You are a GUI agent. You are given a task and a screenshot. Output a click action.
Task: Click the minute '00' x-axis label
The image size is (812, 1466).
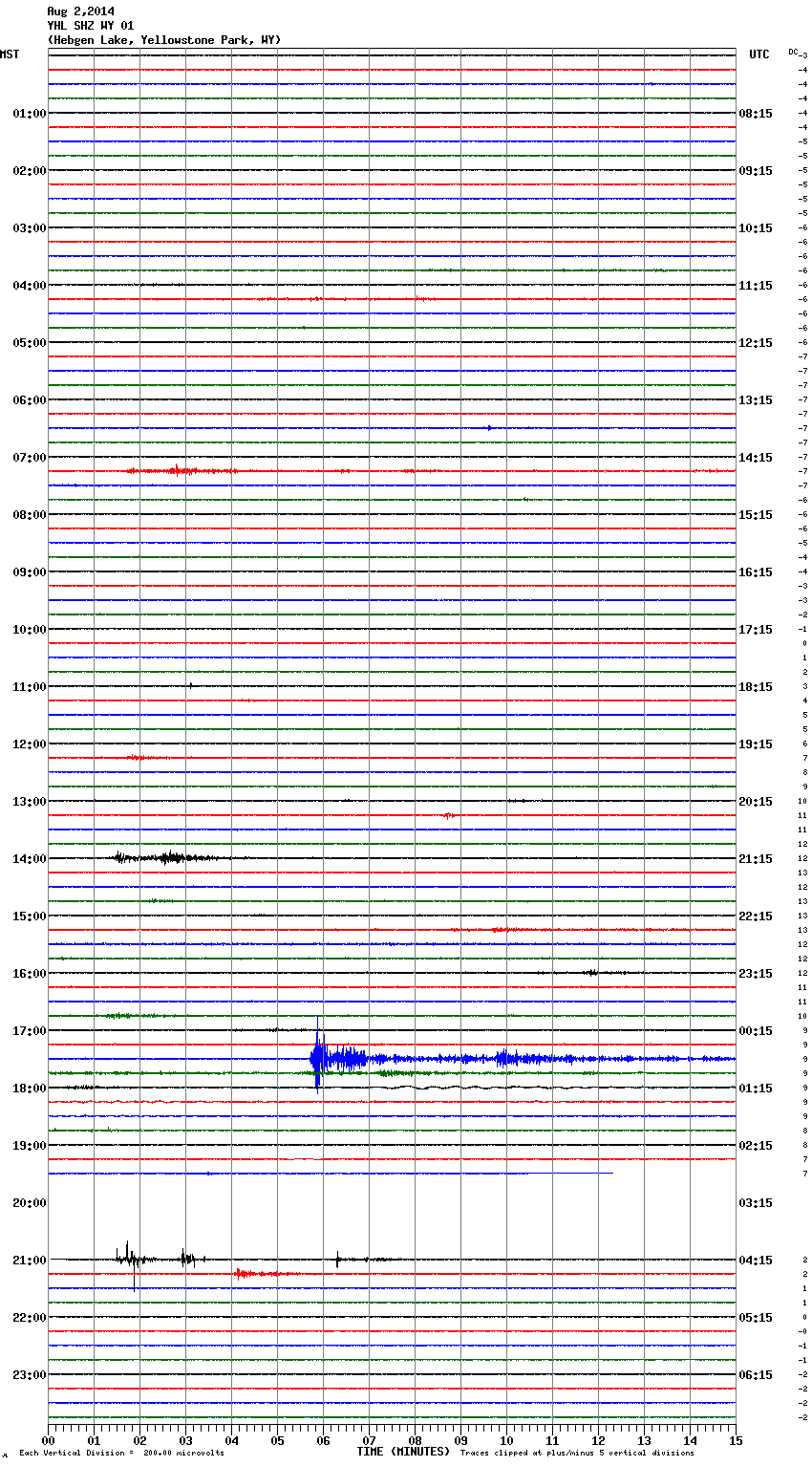point(48,1440)
